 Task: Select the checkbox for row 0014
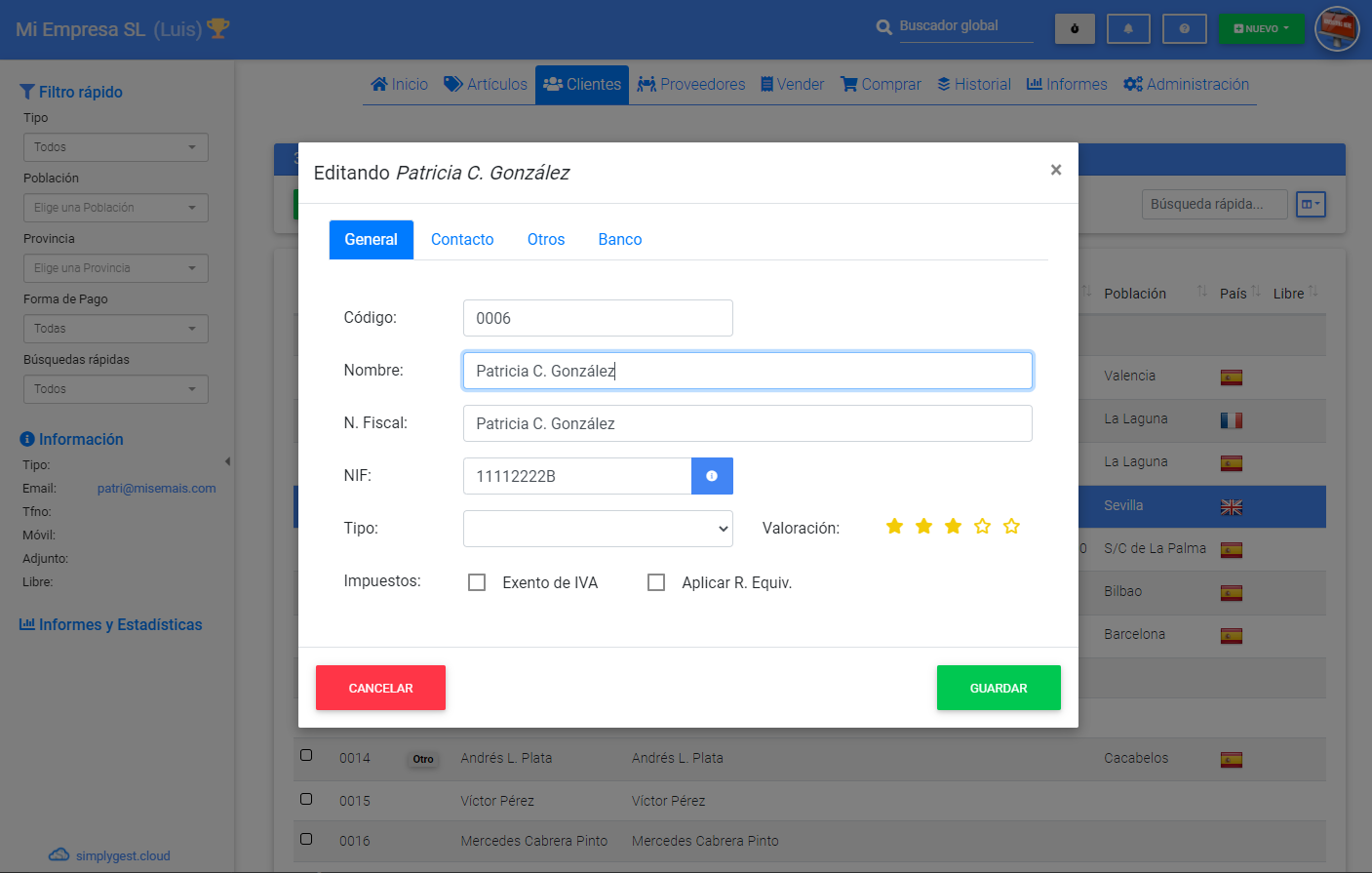[306, 755]
